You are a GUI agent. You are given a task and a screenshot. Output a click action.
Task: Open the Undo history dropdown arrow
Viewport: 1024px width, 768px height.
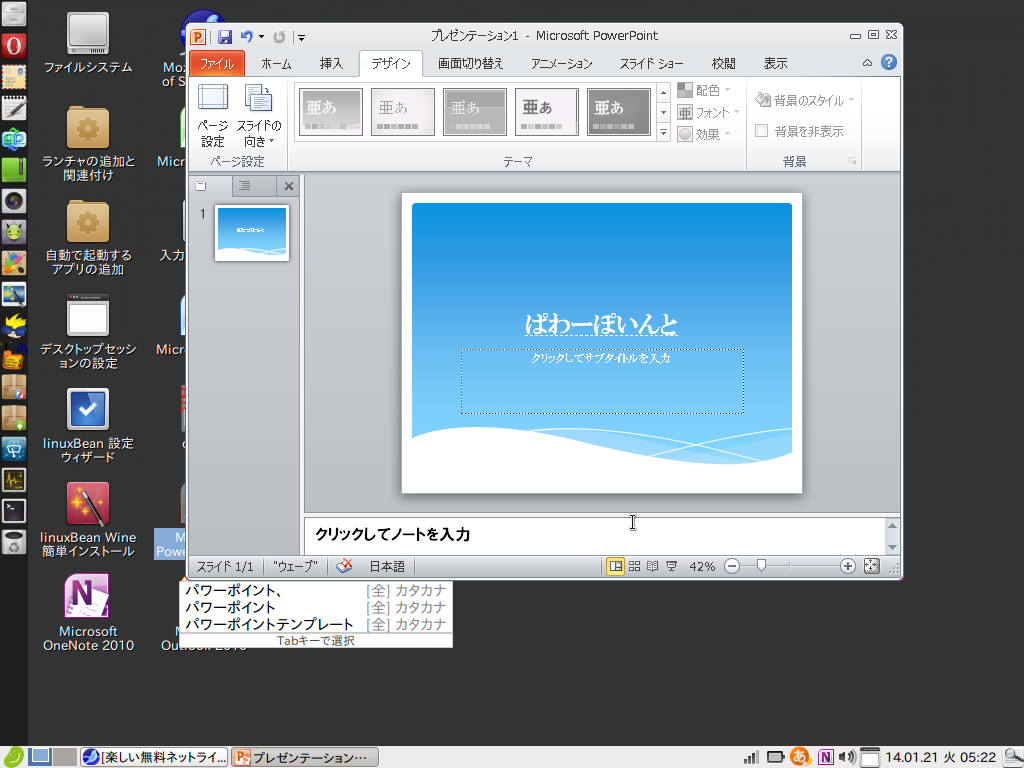click(x=261, y=37)
